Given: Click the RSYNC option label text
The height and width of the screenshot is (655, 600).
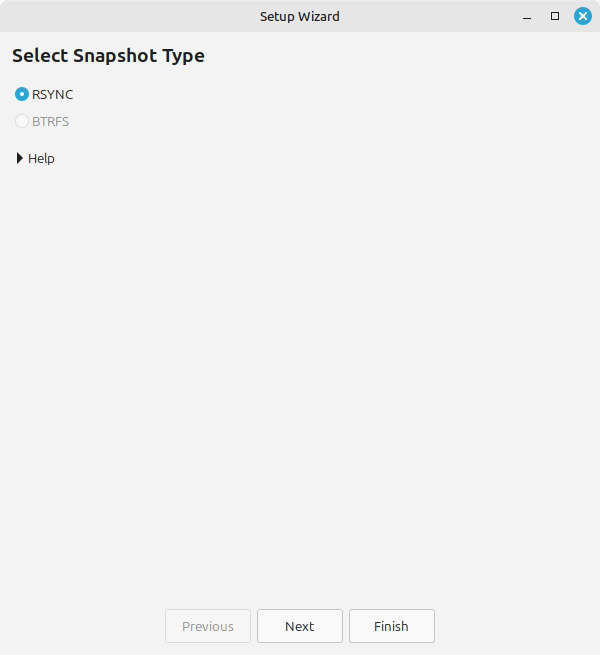Looking at the screenshot, I should click(x=53, y=95).
